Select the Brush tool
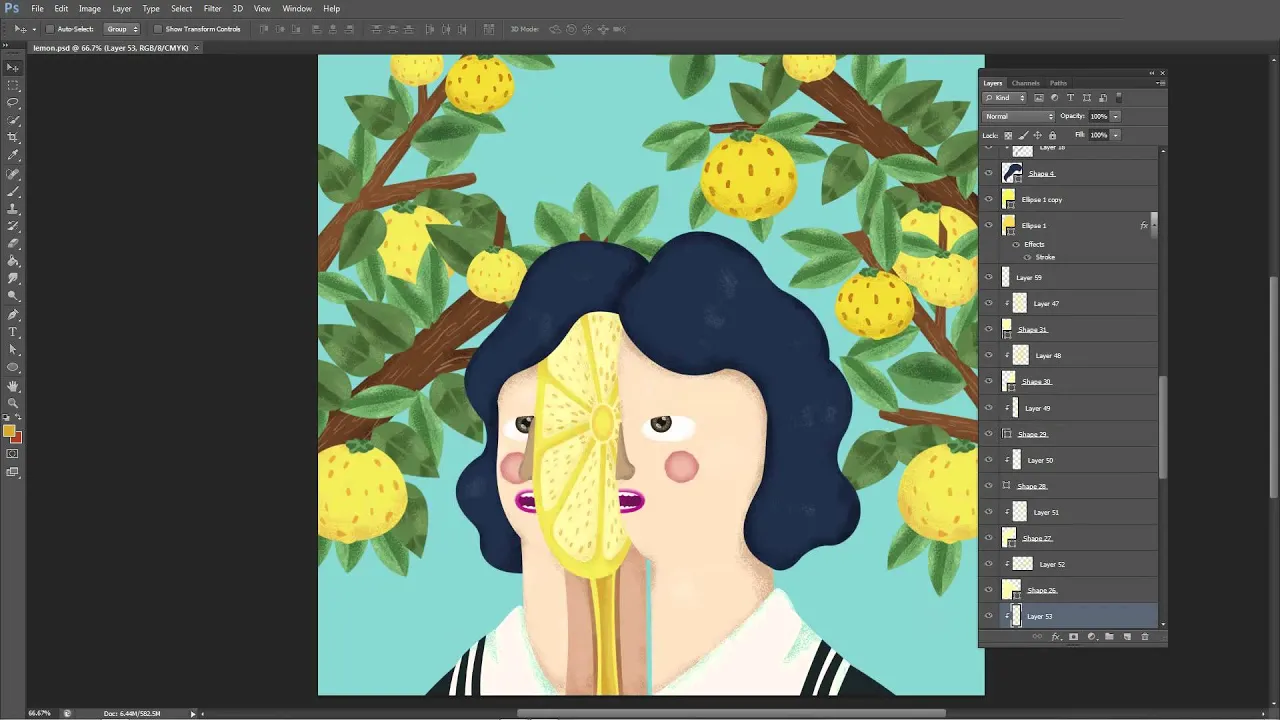This screenshot has width=1280, height=720. click(13, 191)
